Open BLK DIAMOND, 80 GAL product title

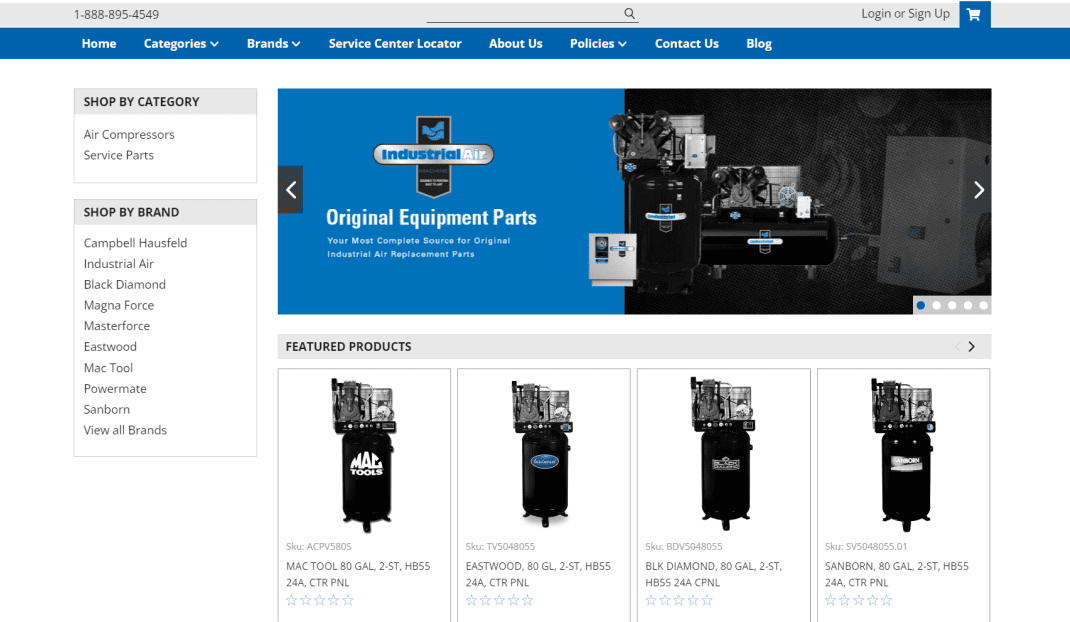click(x=714, y=574)
